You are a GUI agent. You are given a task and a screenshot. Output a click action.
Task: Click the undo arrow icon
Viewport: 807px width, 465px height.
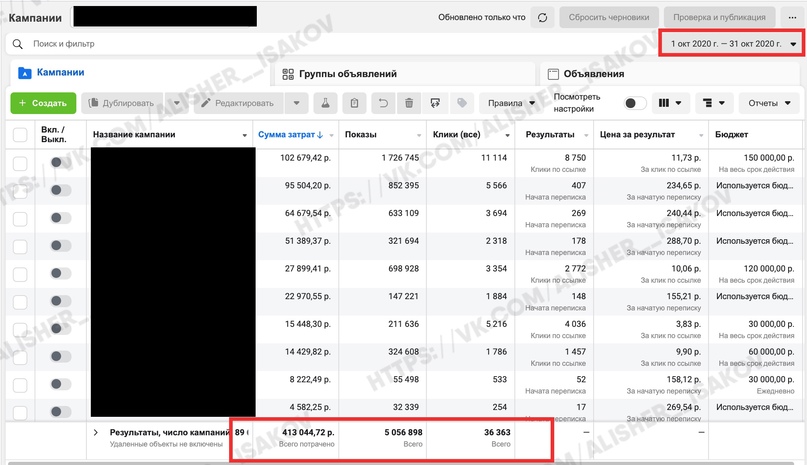click(x=383, y=103)
